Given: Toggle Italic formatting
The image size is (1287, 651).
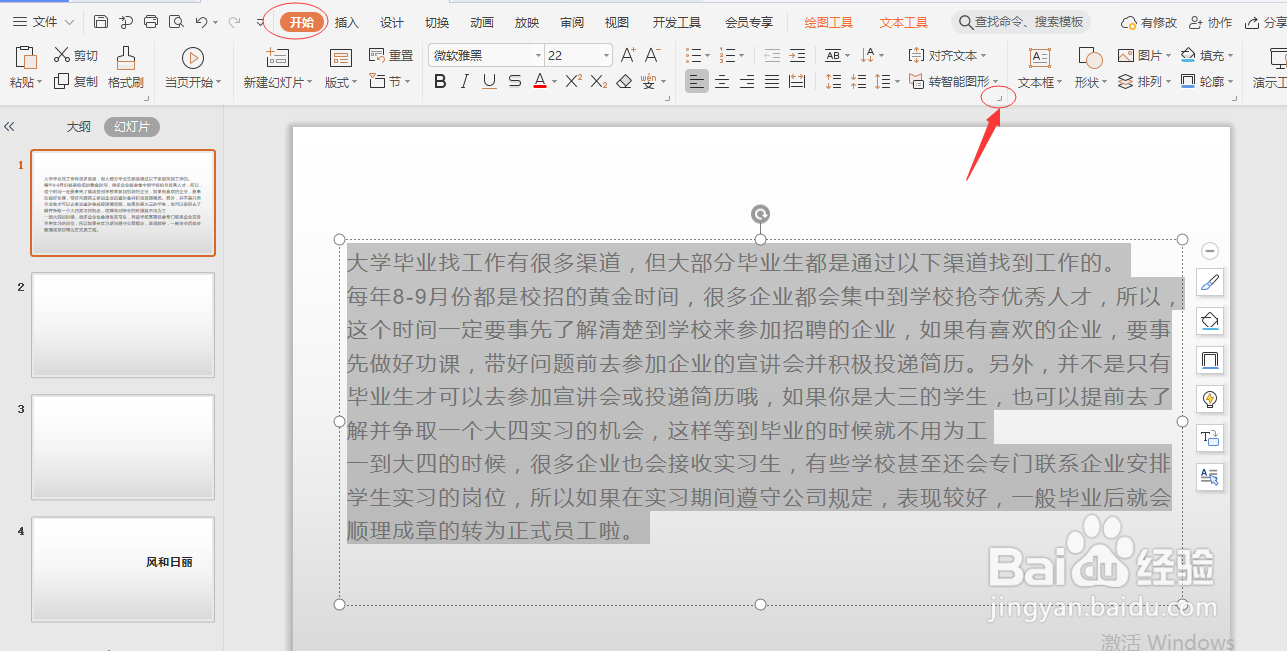Looking at the screenshot, I should coord(465,82).
